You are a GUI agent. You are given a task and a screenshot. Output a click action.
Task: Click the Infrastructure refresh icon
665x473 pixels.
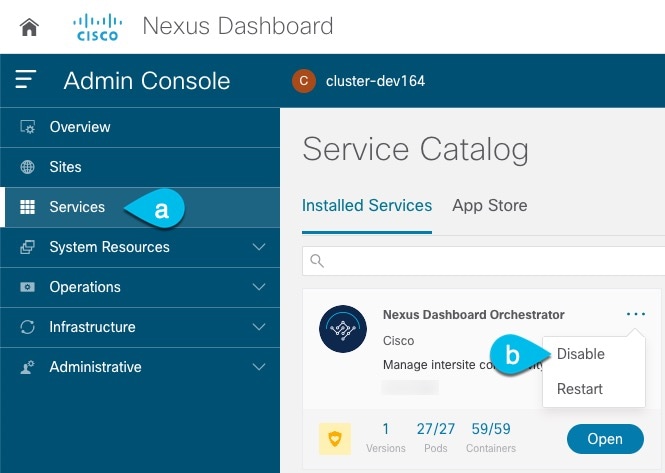[28, 327]
